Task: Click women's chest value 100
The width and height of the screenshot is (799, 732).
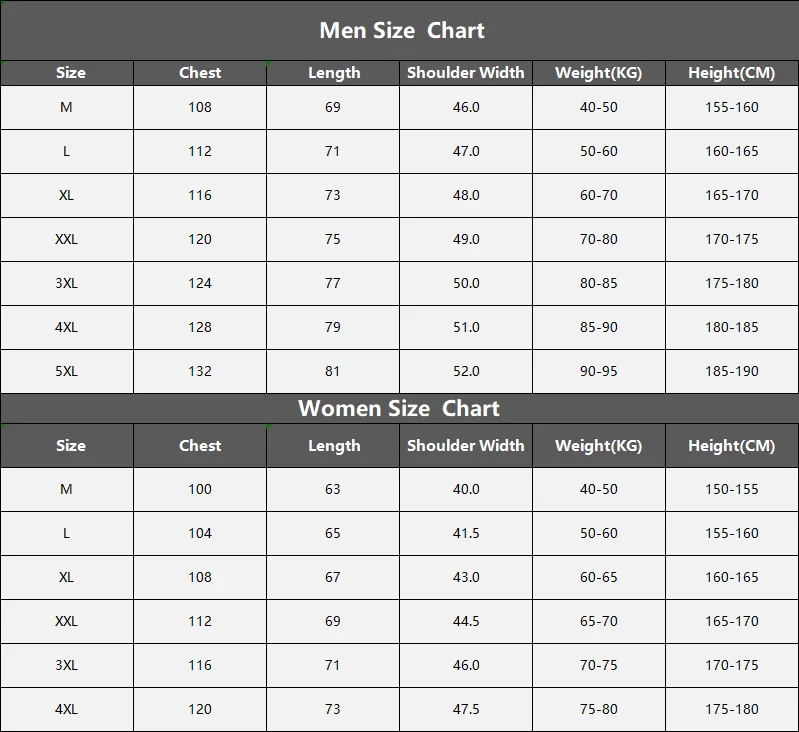Action: point(200,489)
